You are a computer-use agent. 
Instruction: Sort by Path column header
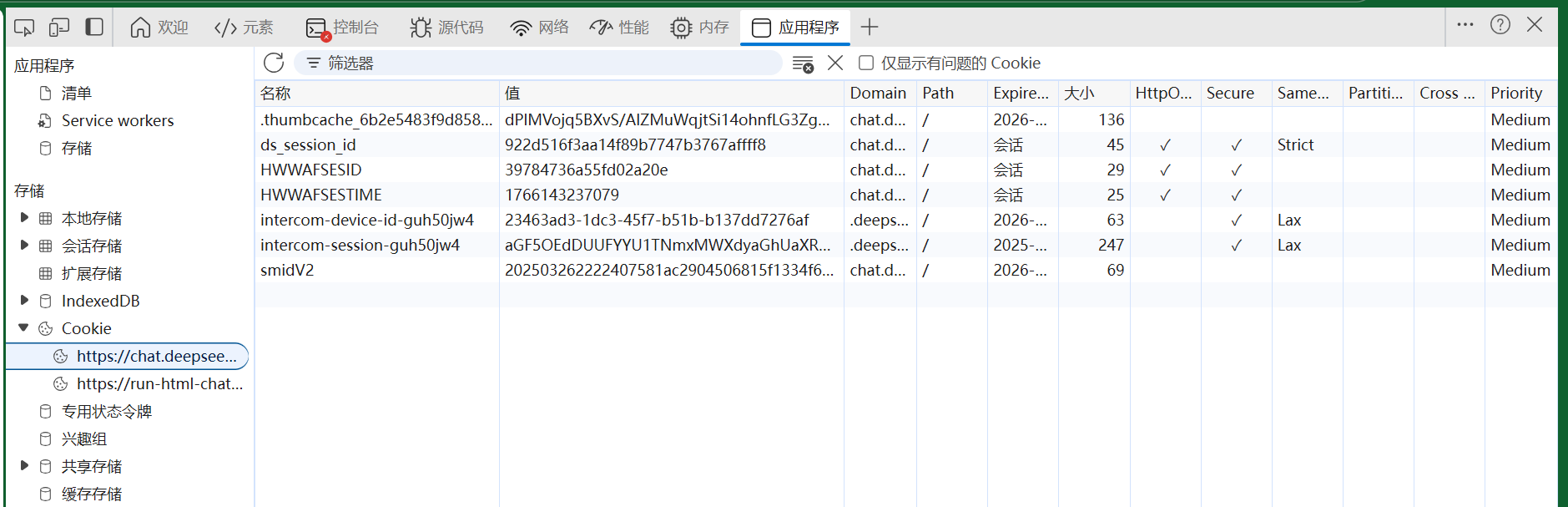coord(952,93)
